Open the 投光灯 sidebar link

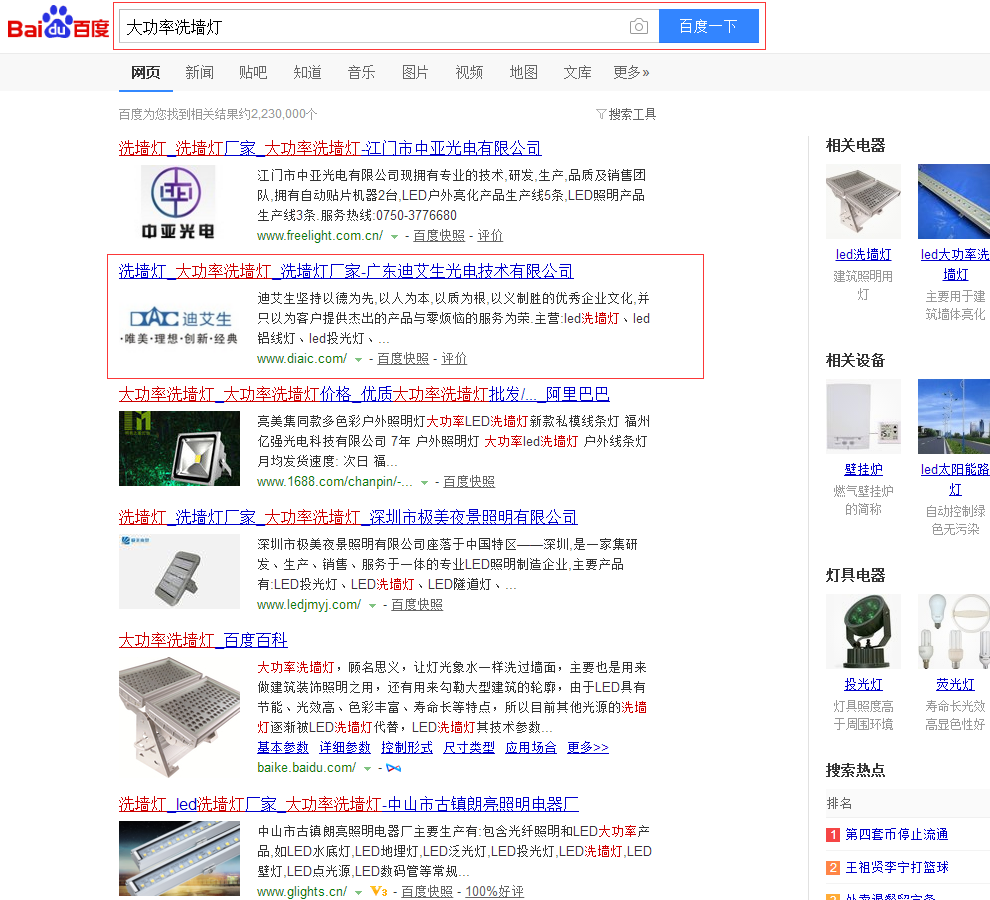(863, 685)
